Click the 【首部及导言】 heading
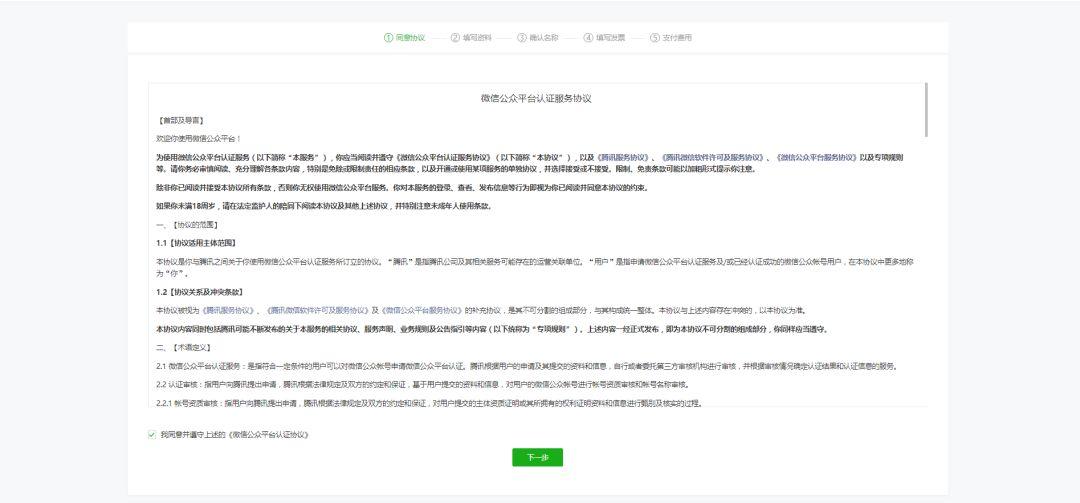 (180, 120)
